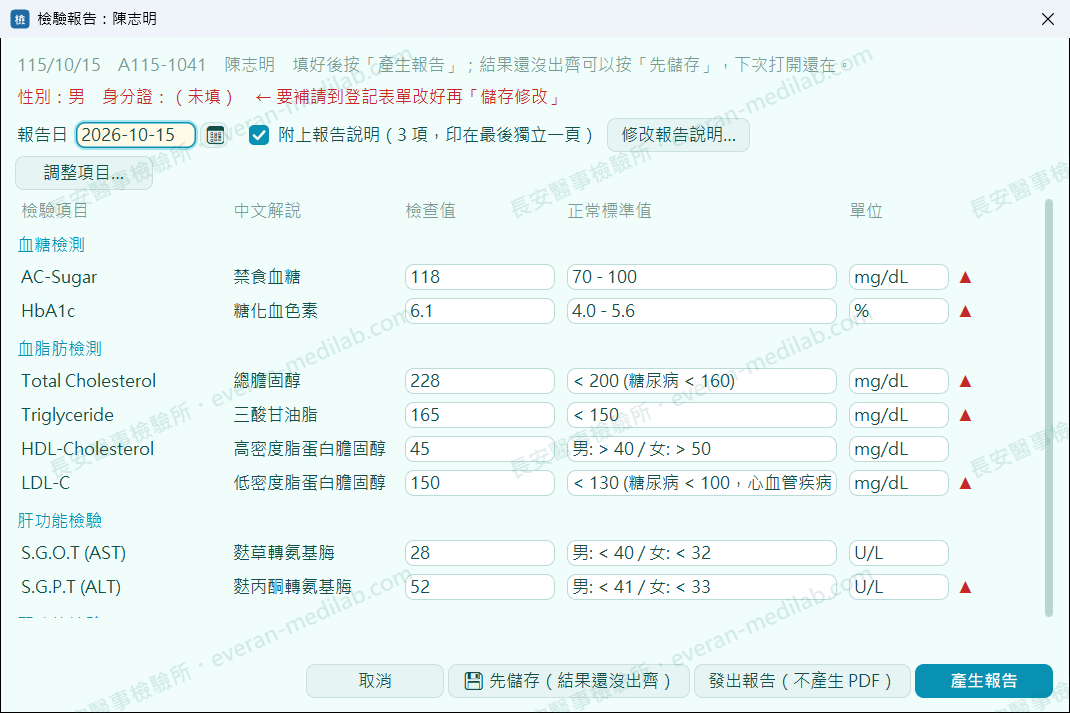
Task: Edit the HDL-Cholesterol value 45
Action: pos(480,449)
